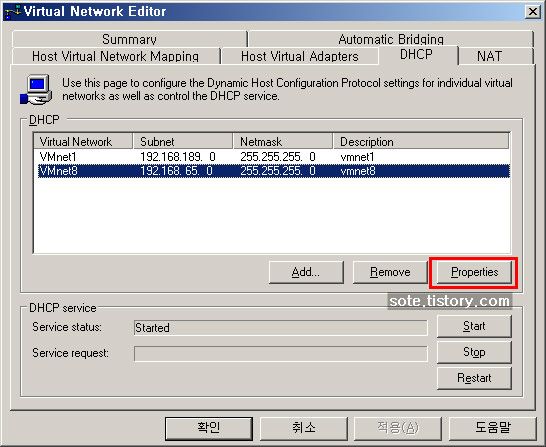Open Properties for selected network
The image size is (546, 447).
pos(474,272)
